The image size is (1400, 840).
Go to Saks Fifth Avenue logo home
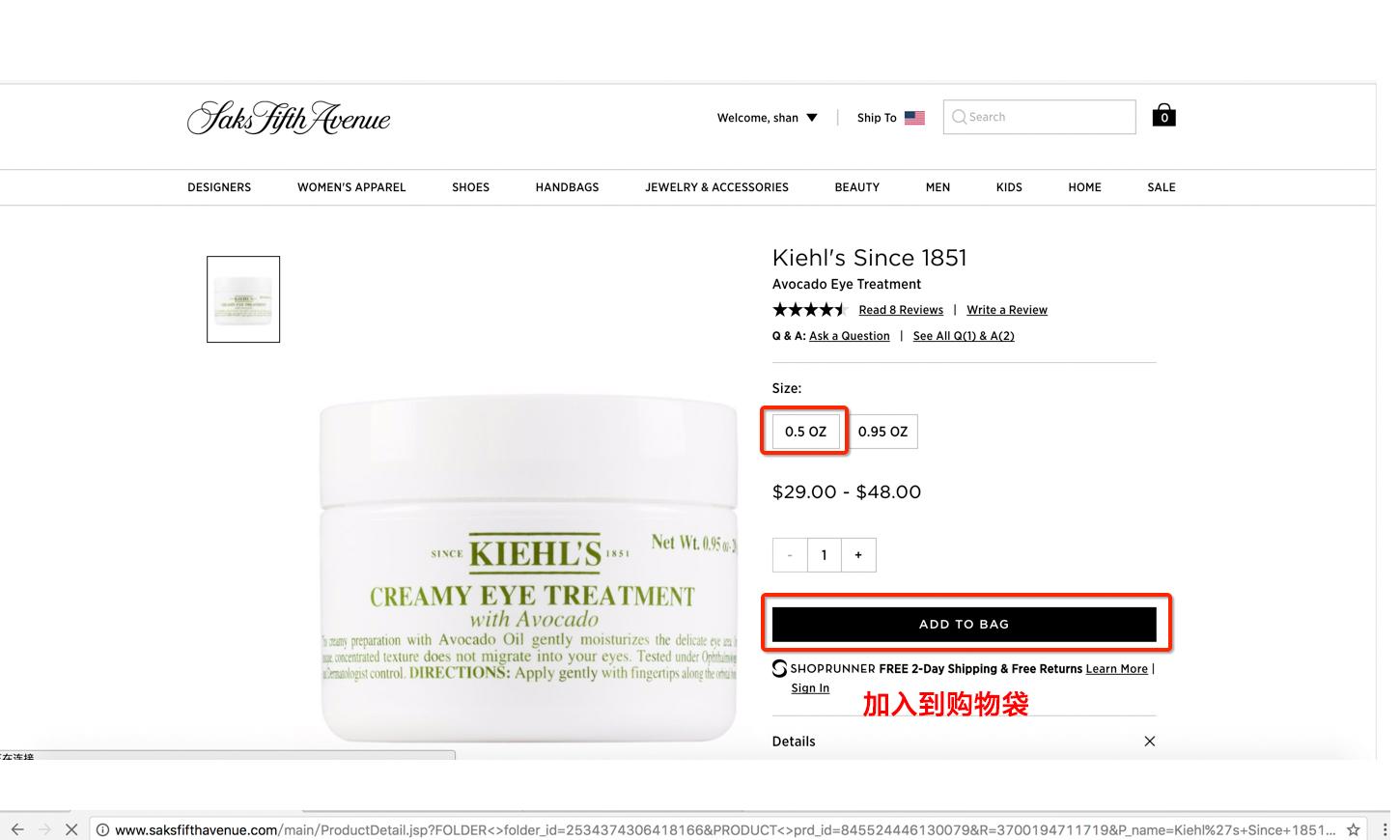(289, 118)
